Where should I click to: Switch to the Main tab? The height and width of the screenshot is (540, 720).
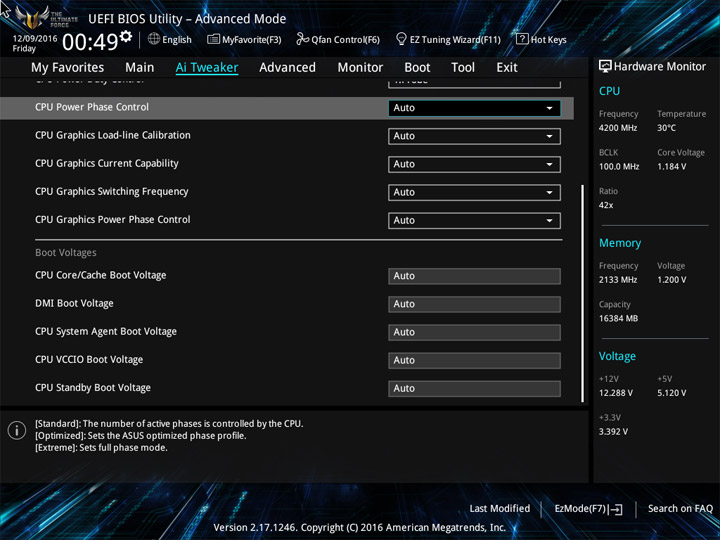[140, 68]
